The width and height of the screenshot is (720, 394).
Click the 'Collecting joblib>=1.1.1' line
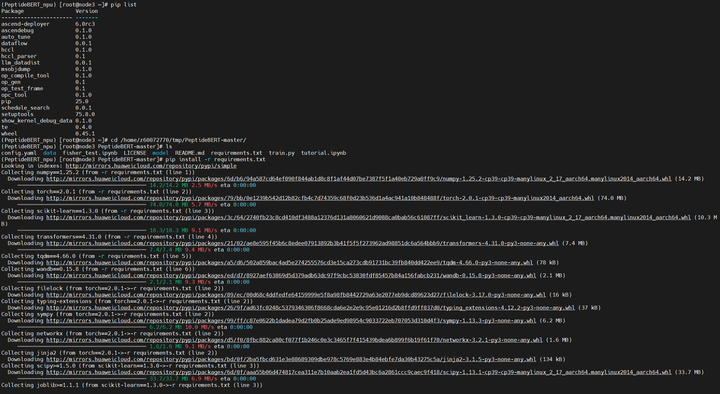(x=132, y=385)
